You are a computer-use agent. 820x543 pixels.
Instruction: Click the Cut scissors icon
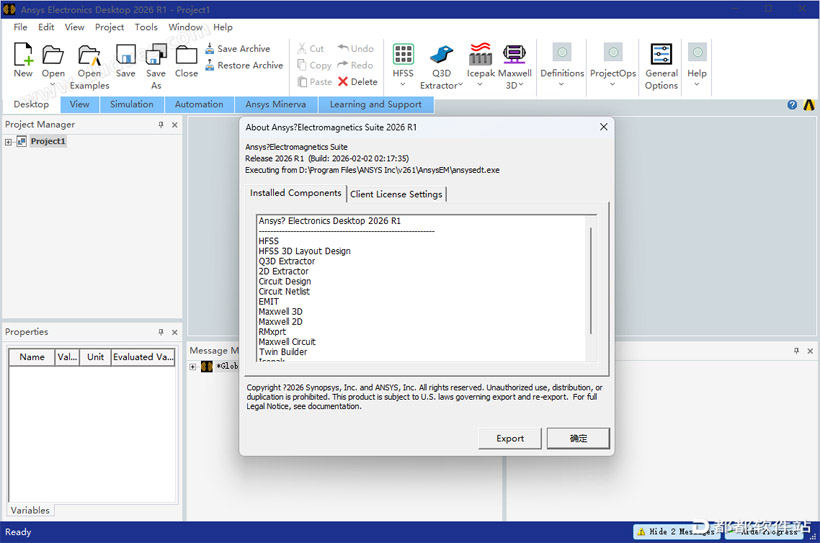click(x=302, y=49)
